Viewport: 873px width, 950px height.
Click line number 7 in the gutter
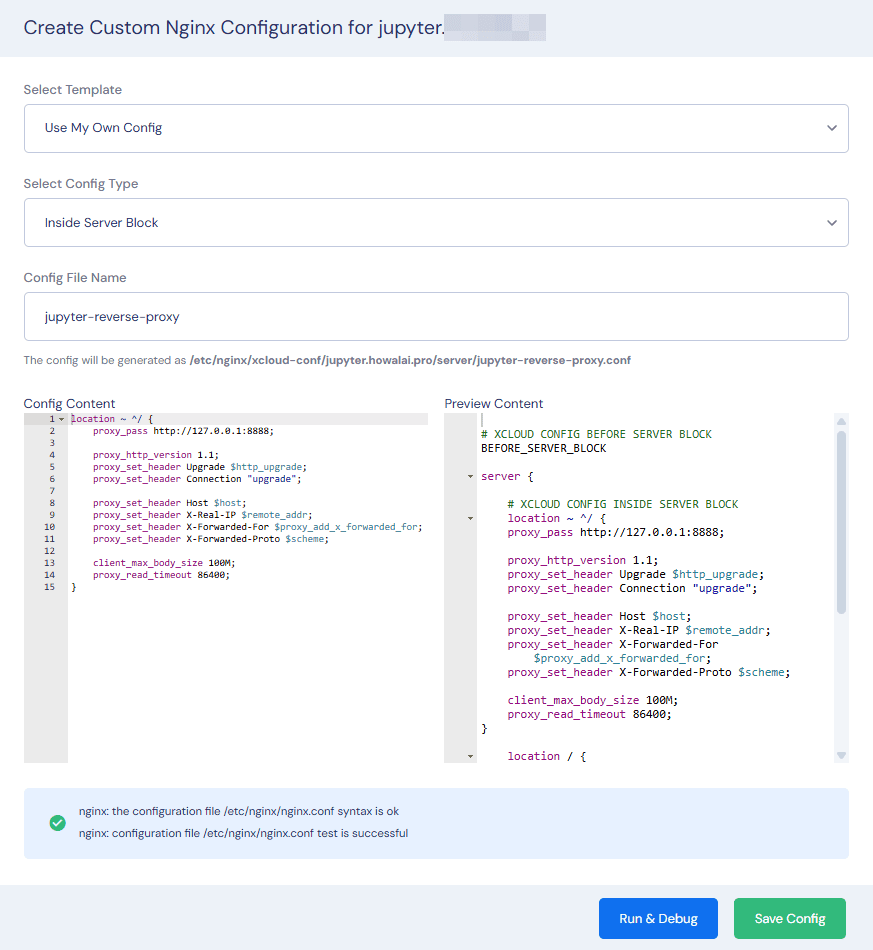pyautogui.click(x=52, y=491)
